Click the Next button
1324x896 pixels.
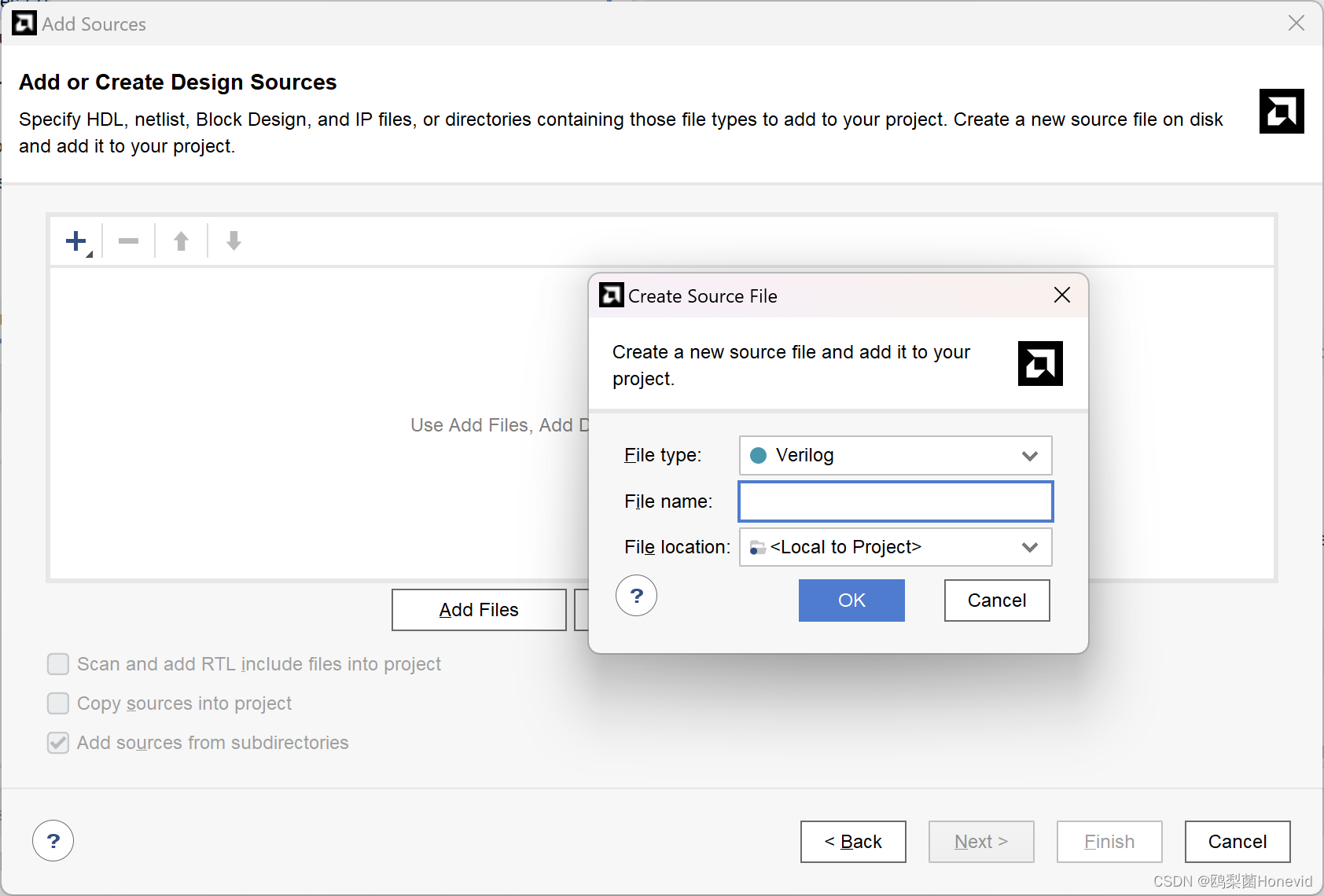[x=981, y=842]
